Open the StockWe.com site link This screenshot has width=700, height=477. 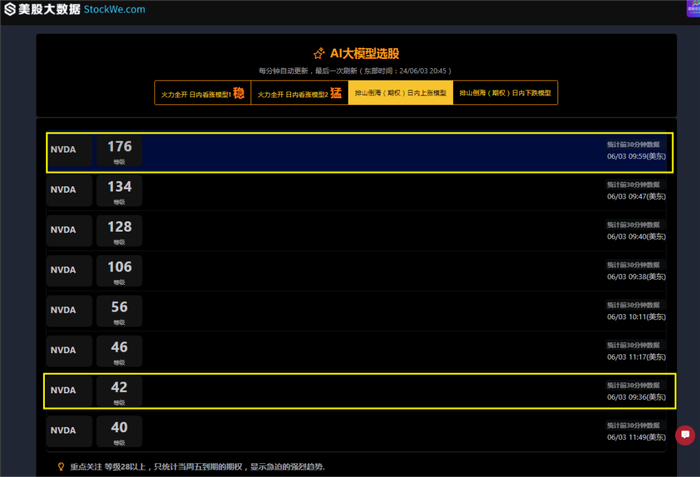114,9
